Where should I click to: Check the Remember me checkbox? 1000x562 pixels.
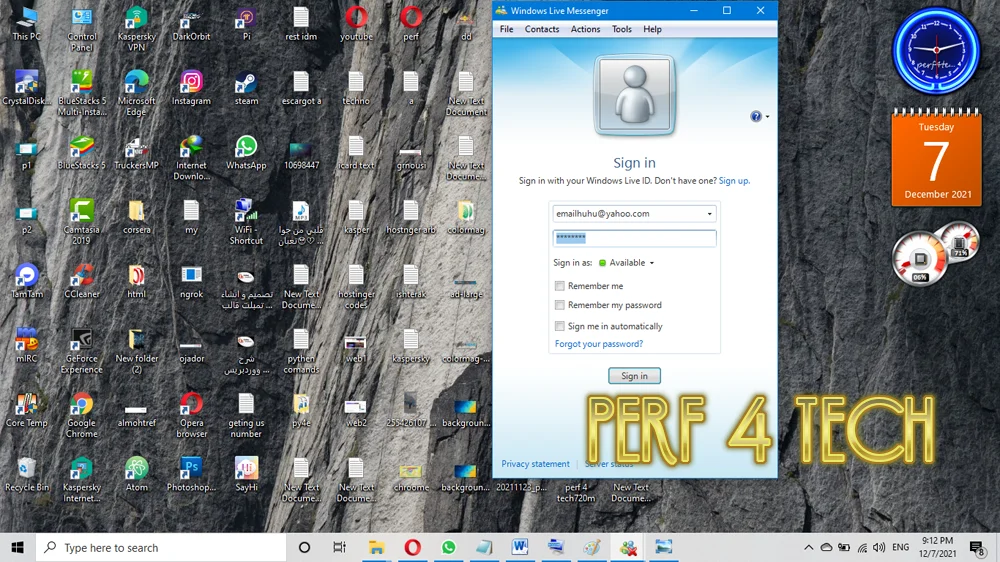(559, 286)
